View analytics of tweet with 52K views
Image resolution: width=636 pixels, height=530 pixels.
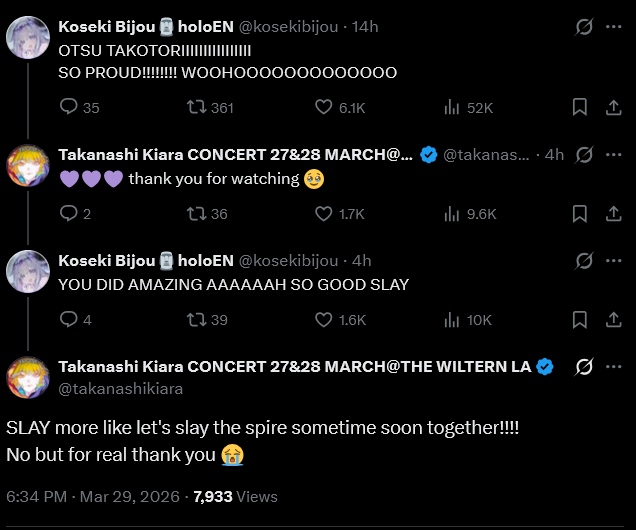click(451, 107)
